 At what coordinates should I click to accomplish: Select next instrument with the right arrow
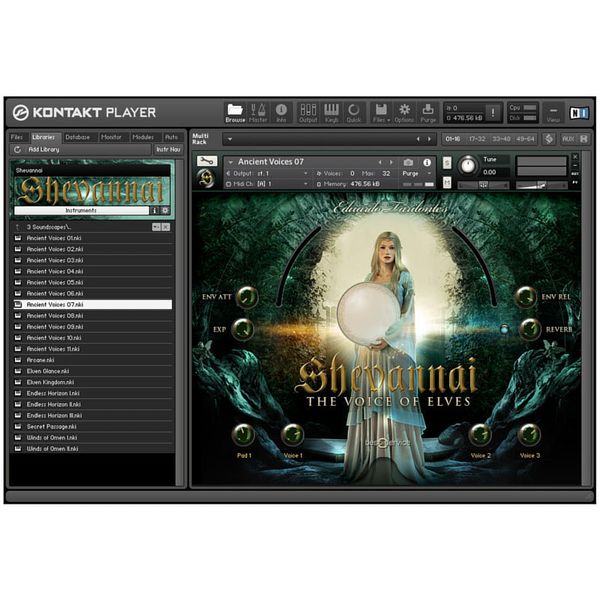(391, 162)
